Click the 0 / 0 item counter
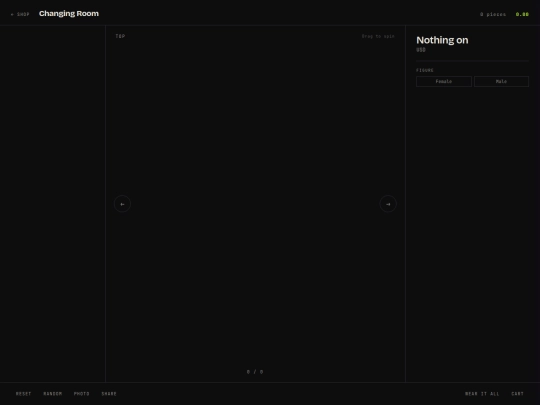540x405 pixels. pos(255,372)
